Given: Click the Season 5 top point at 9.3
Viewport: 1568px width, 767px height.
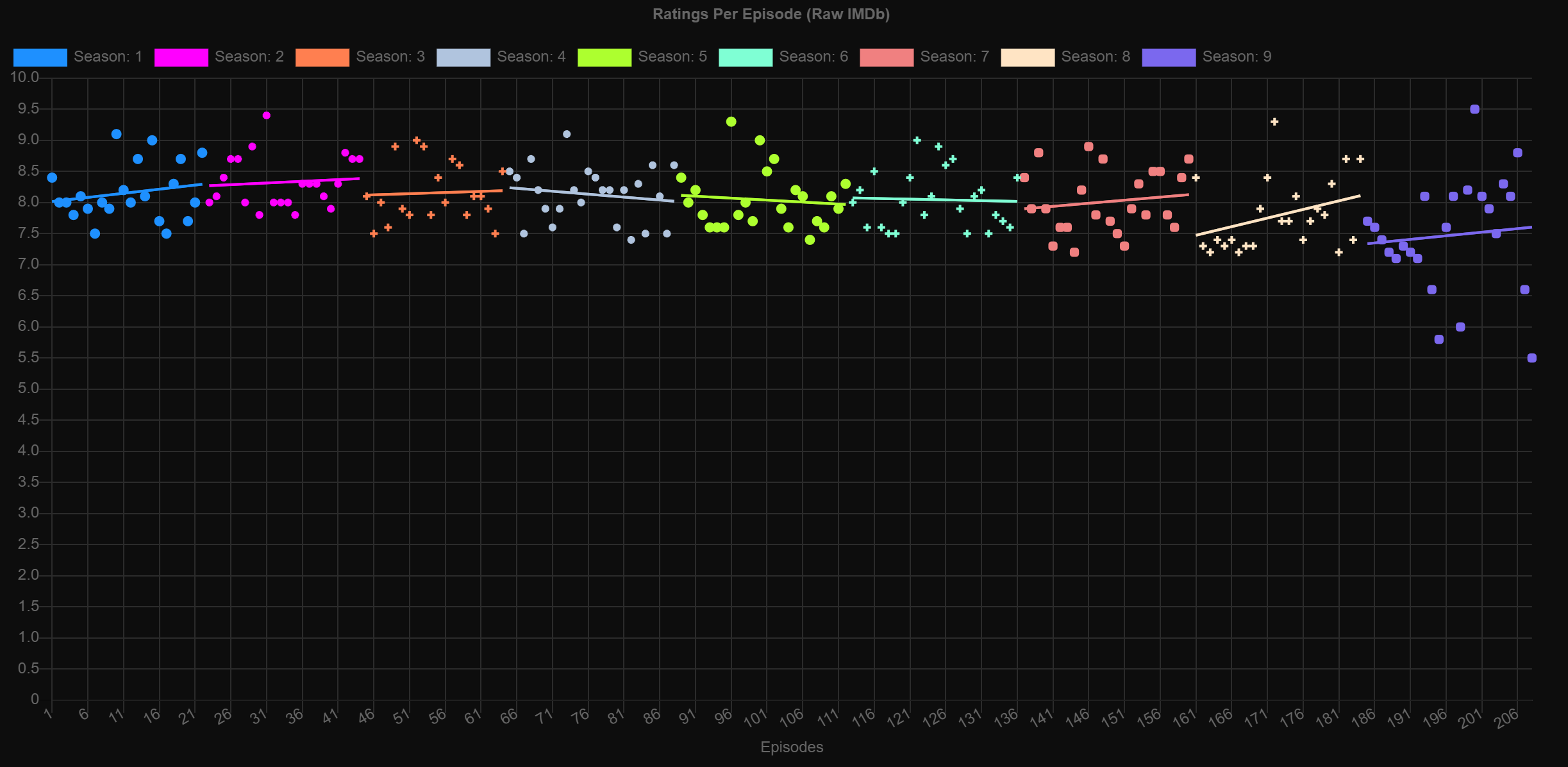Looking at the screenshot, I should [731, 122].
